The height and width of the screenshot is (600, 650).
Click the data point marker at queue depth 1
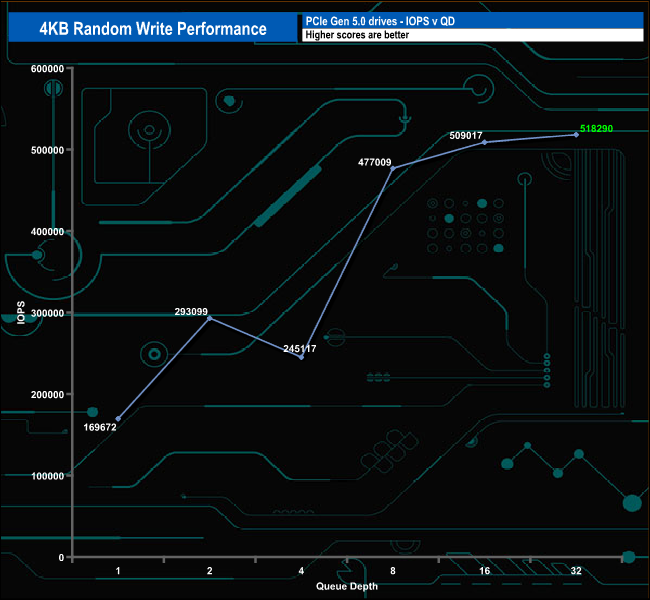point(118,419)
